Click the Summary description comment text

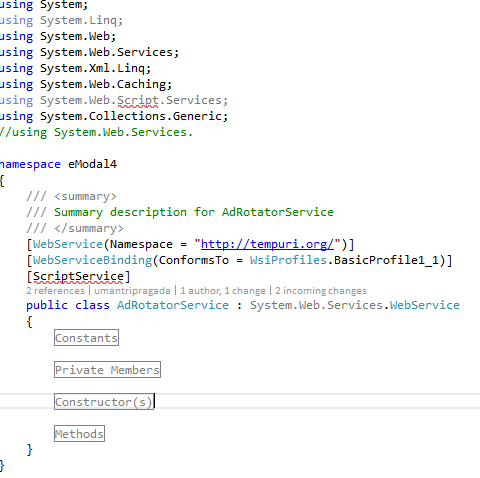pos(194,212)
